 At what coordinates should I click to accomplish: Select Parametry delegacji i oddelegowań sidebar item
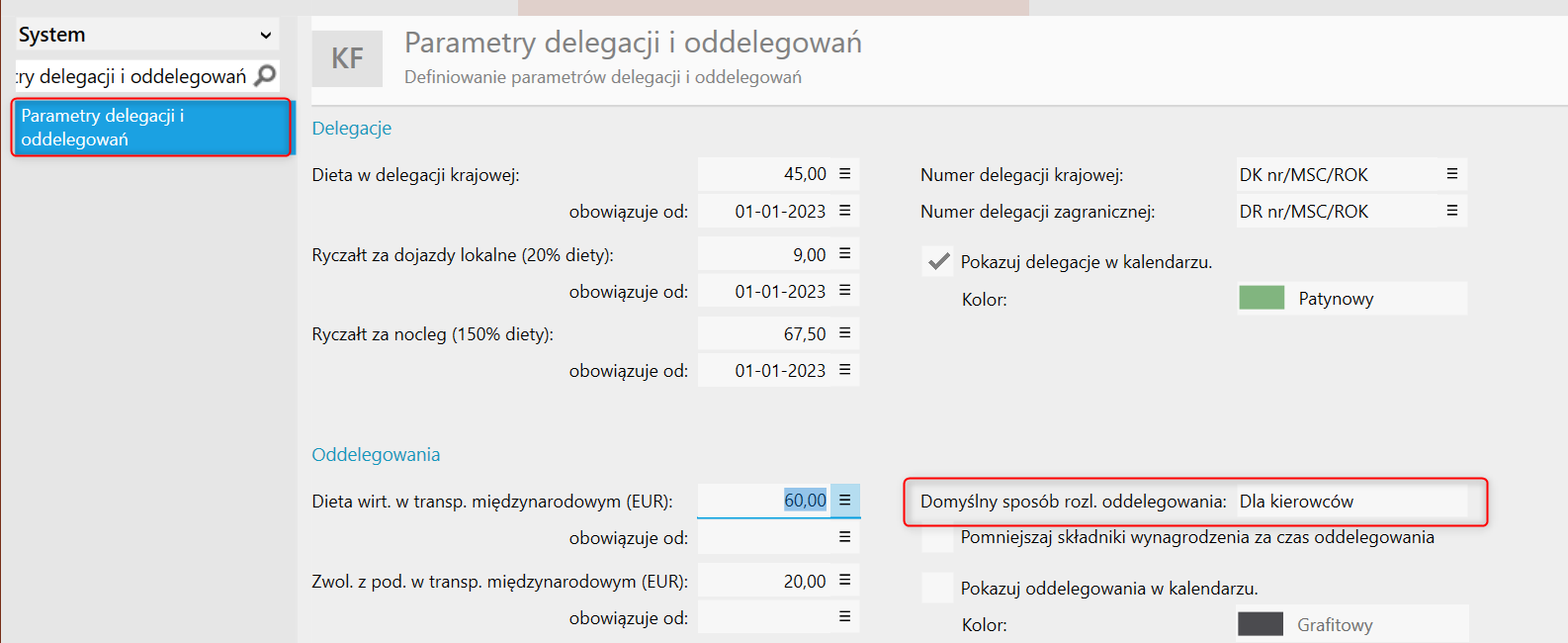coord(151,128)
